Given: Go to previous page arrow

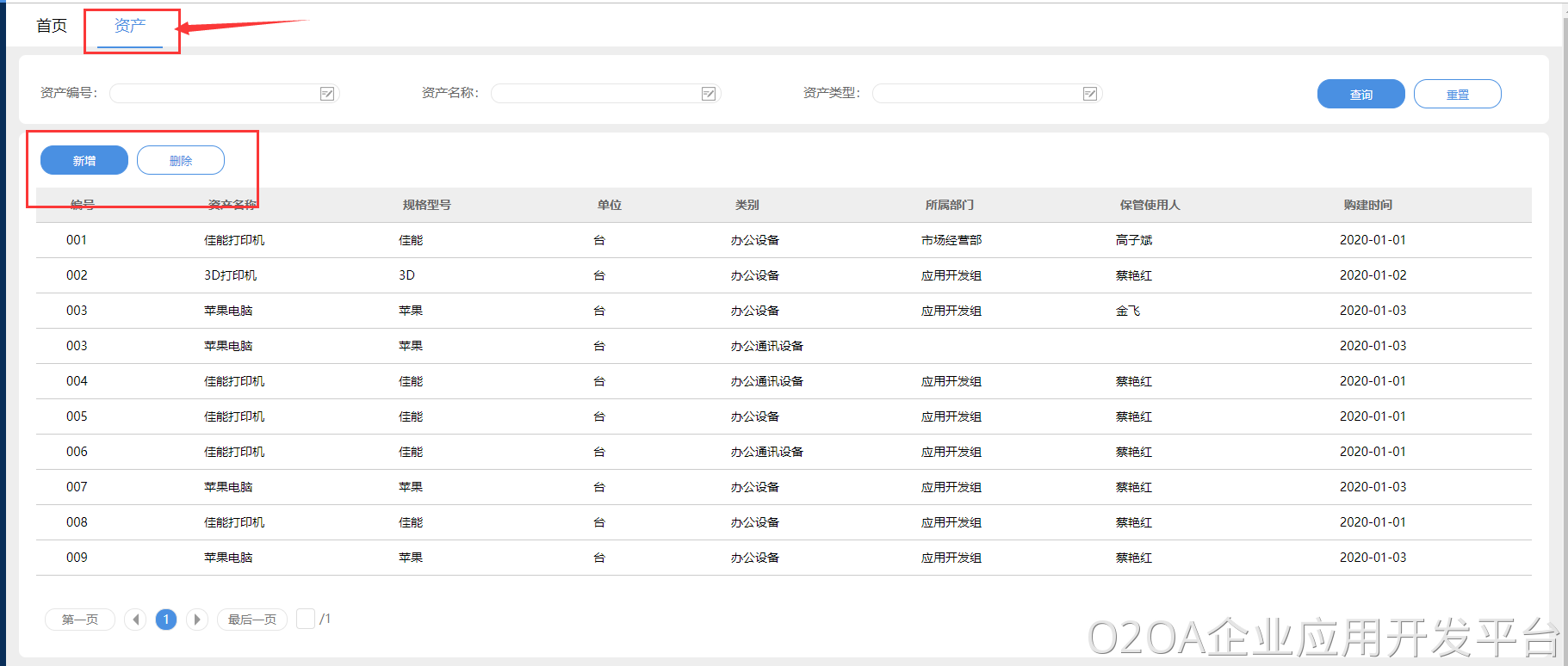Looking at the screenshot, I should pos(135,620).
